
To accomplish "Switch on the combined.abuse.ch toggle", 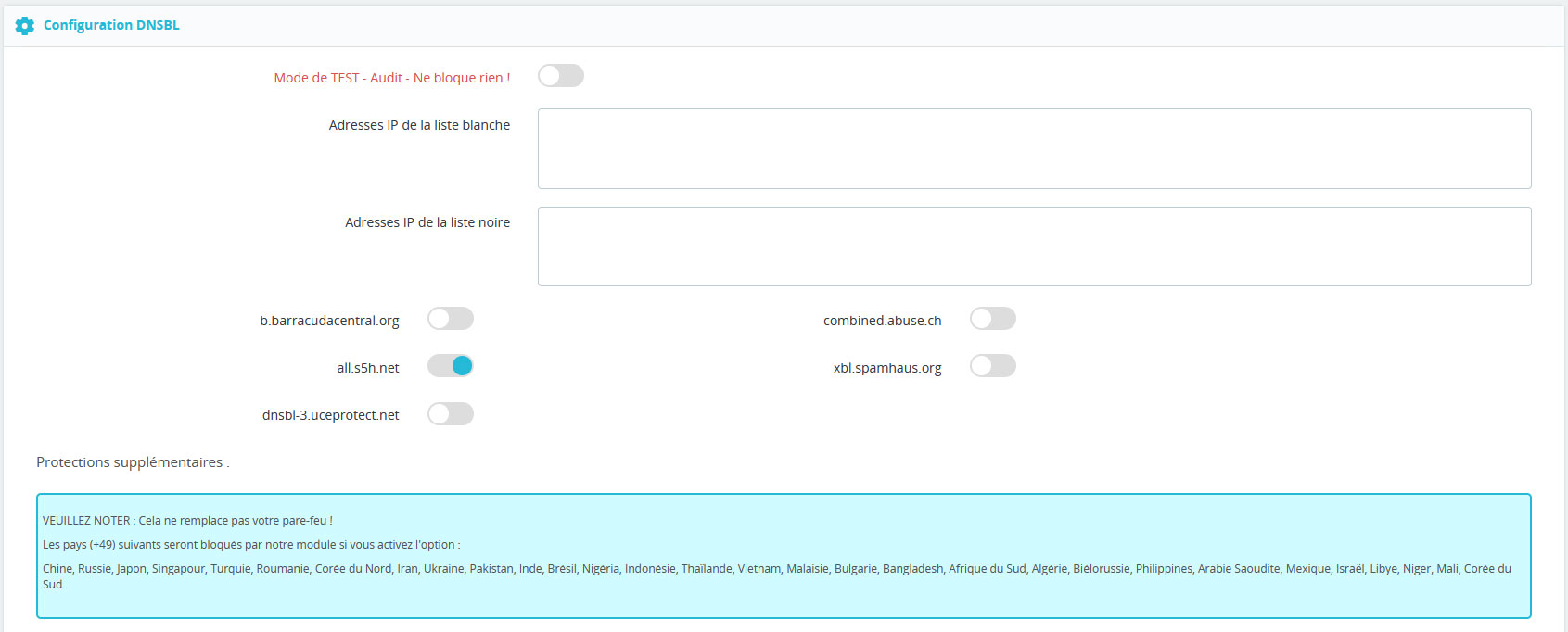I will [x=992, y=319].
